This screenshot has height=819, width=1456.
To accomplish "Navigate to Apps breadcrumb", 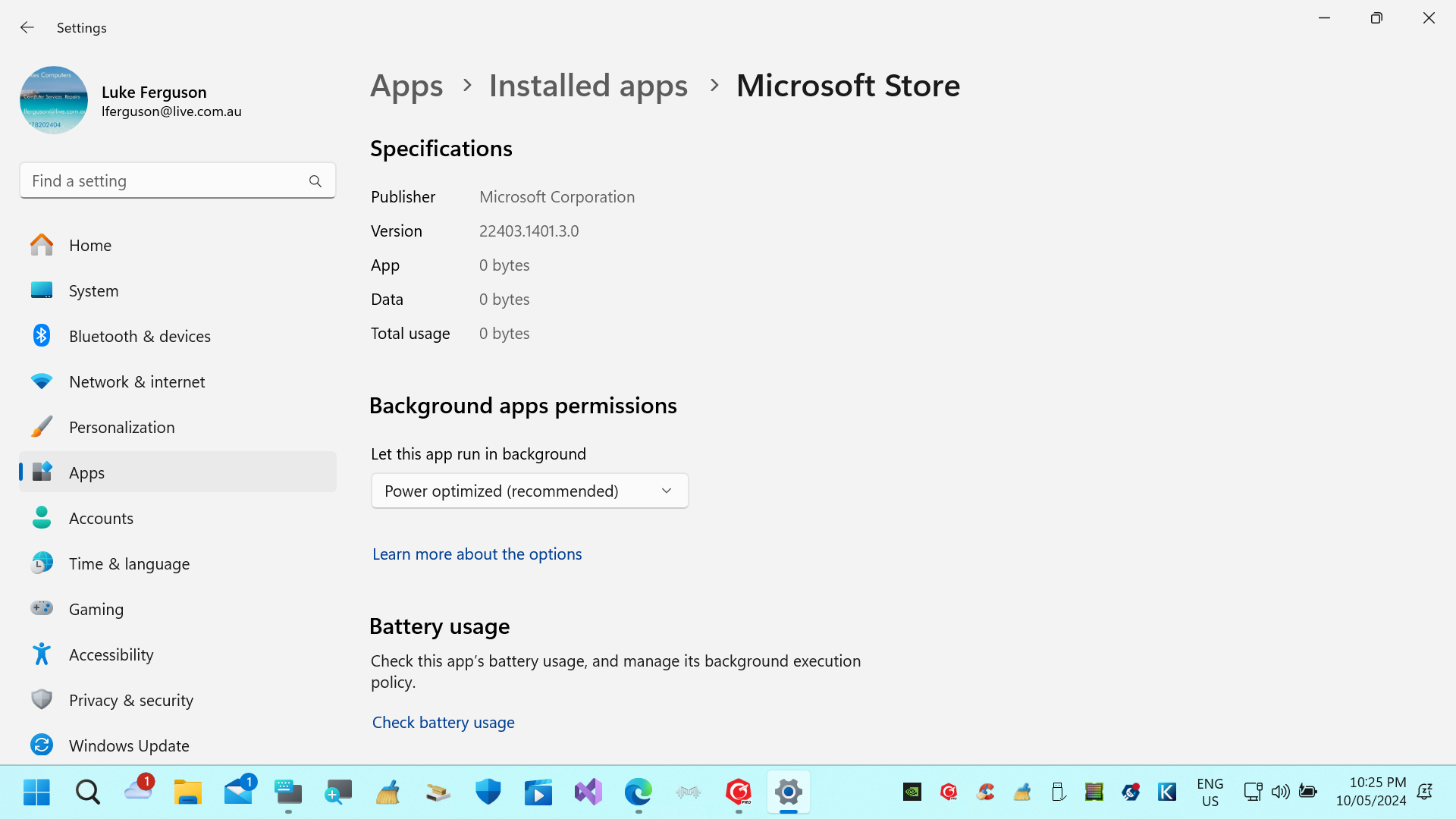I will point(406,86).
